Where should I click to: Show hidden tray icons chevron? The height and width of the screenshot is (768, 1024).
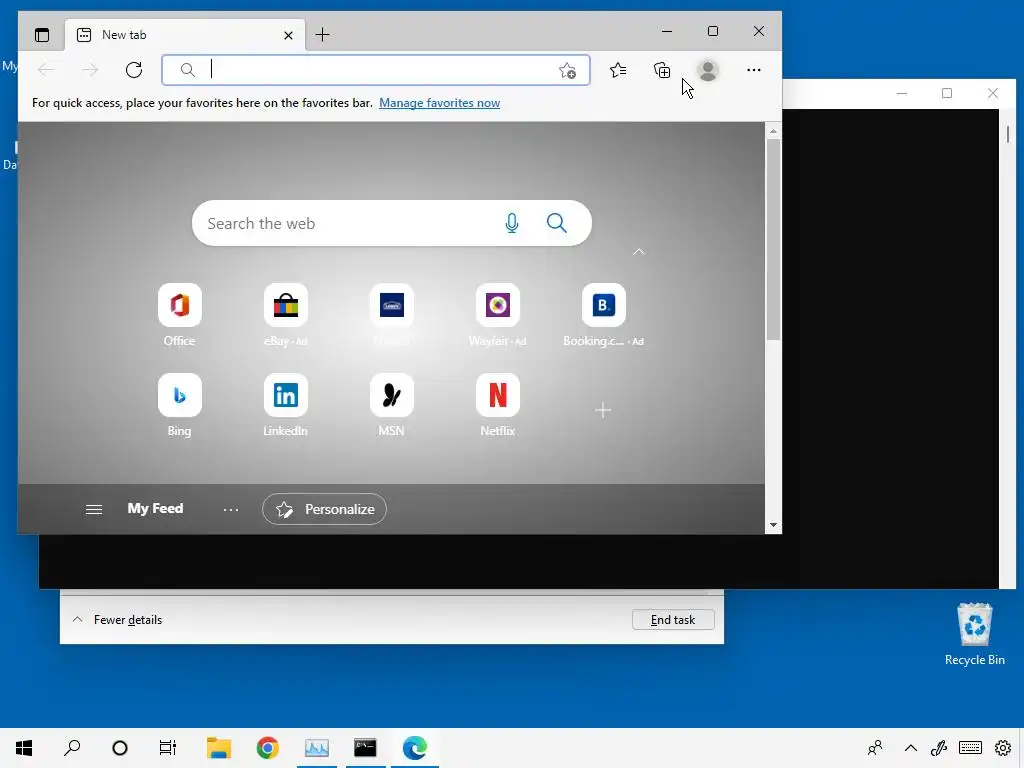[911, 748]
